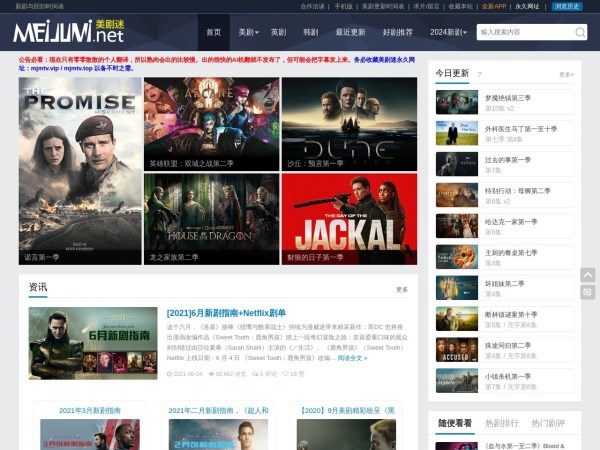Open The Promise 诺言第一季 poster

coord(80,171)
